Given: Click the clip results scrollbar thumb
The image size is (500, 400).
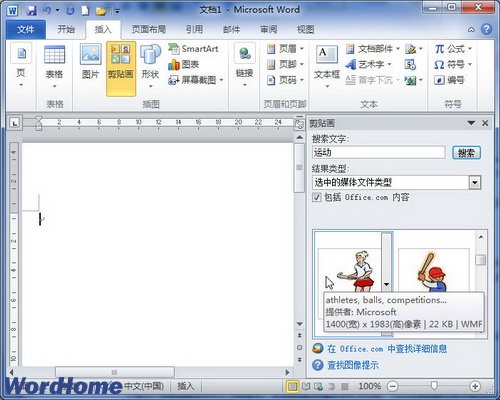Looking at the screenshot, I should point(480,259).
